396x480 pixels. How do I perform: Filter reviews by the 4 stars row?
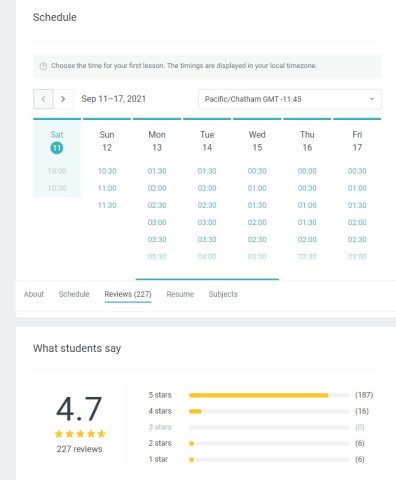click(259, 411)
